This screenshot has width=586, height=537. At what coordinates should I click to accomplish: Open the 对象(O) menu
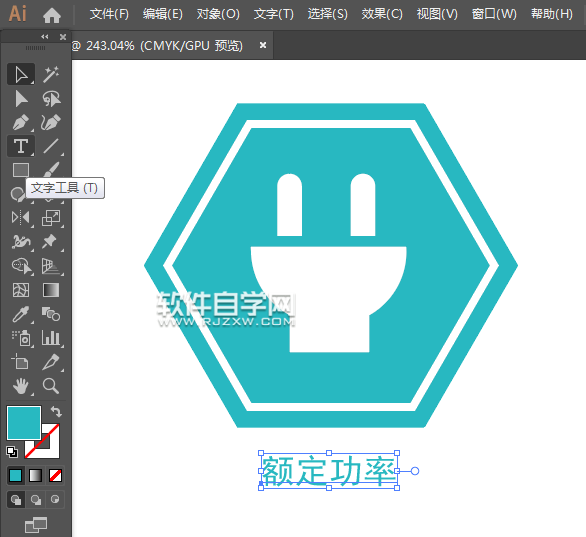(218, 14)
